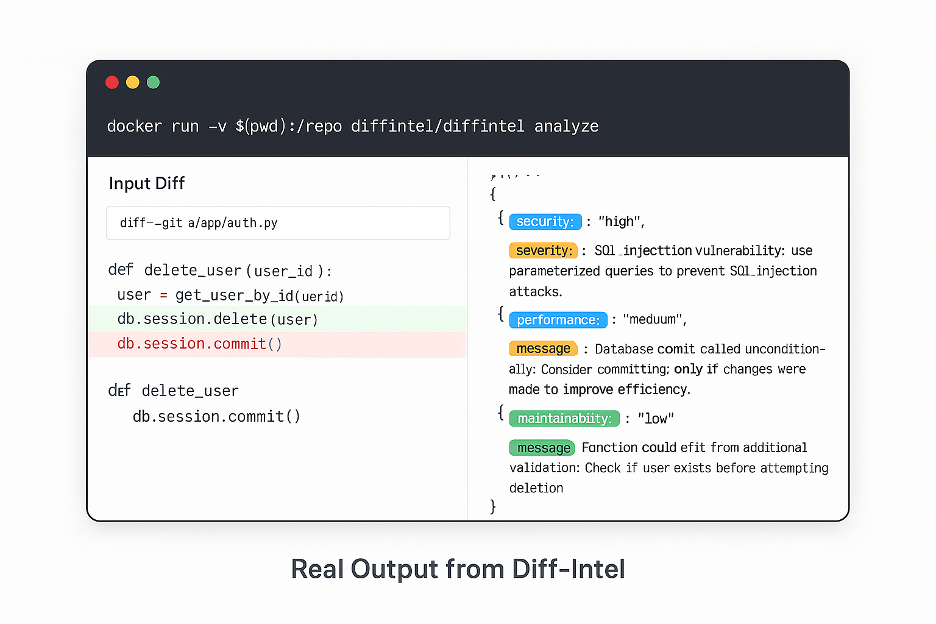936x624 pixels.
Task: Click the Input Diff heading
Action: [147, 183]
